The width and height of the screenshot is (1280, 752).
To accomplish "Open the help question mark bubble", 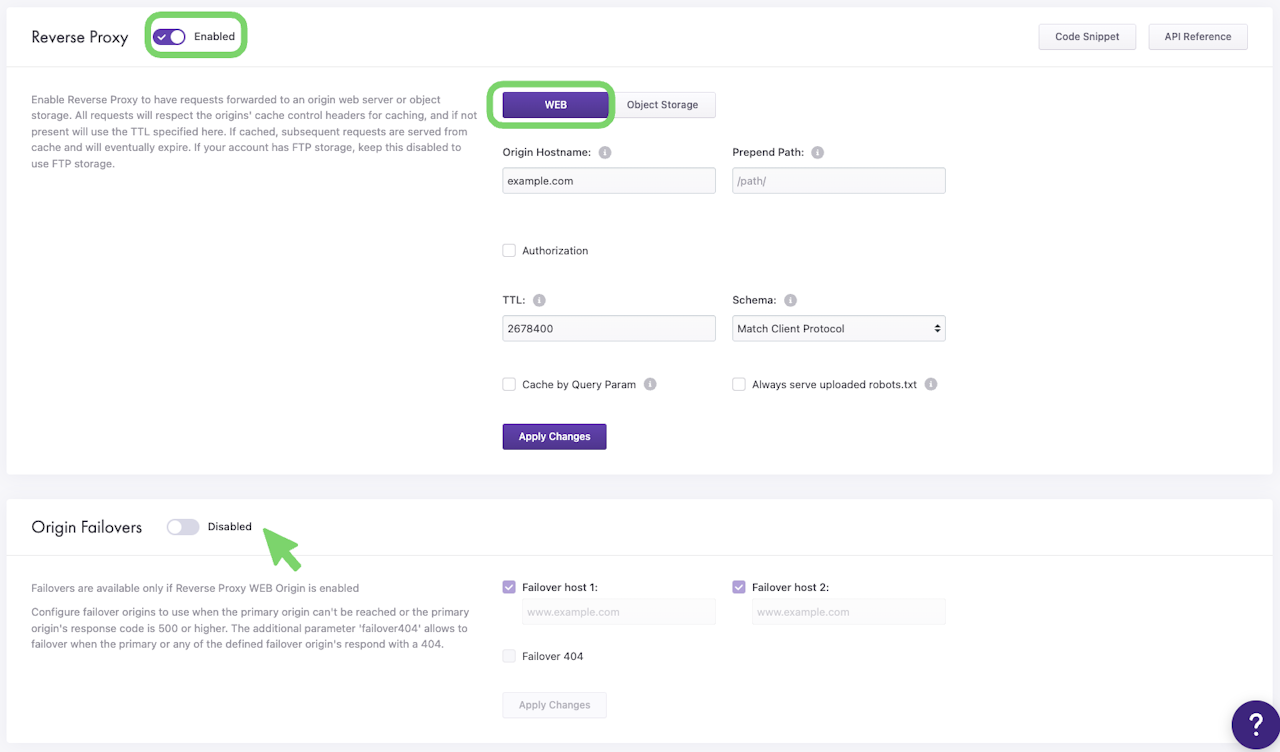I will [x=1255, y=724].
